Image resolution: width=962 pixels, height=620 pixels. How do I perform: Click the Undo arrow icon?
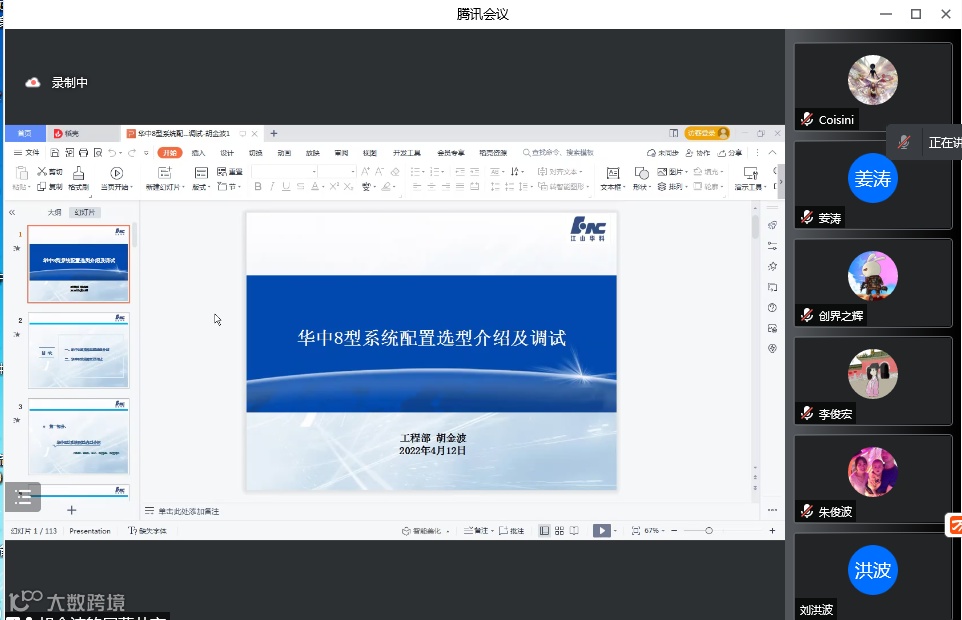click(x=112, y=153)
